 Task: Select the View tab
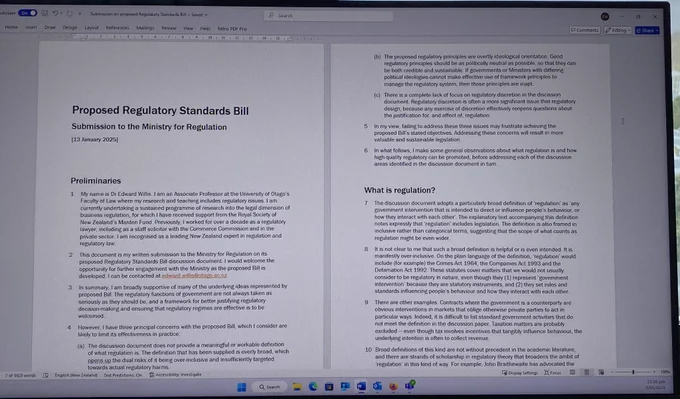[188, 28]
